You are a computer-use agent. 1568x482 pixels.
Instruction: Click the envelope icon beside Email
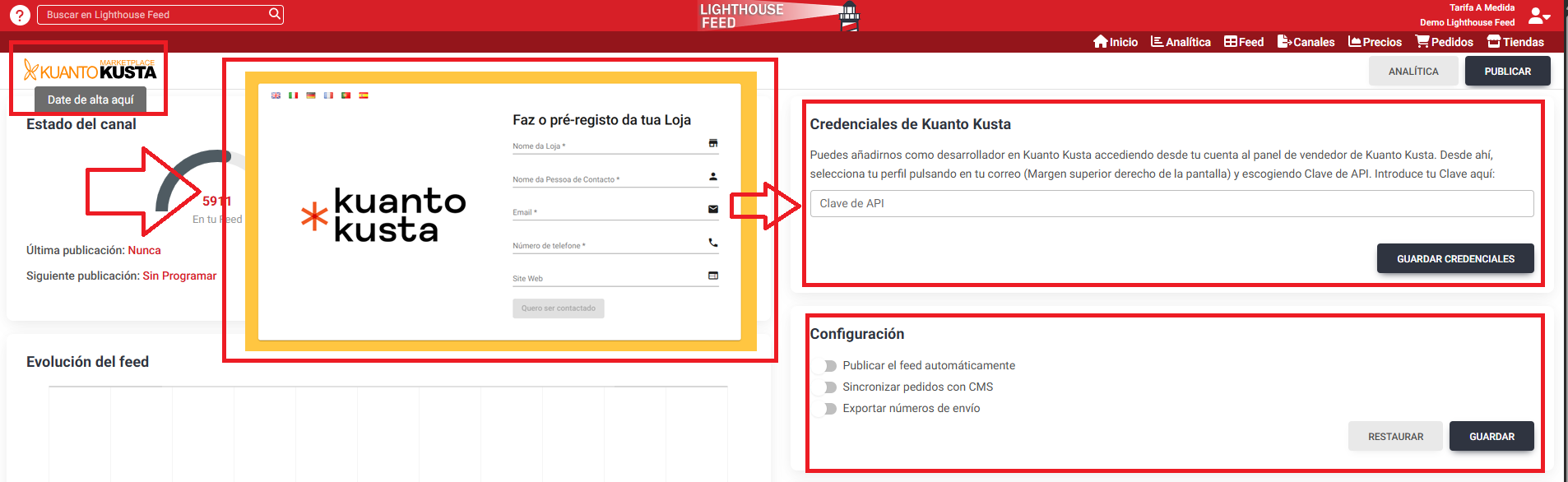point(713,209)
